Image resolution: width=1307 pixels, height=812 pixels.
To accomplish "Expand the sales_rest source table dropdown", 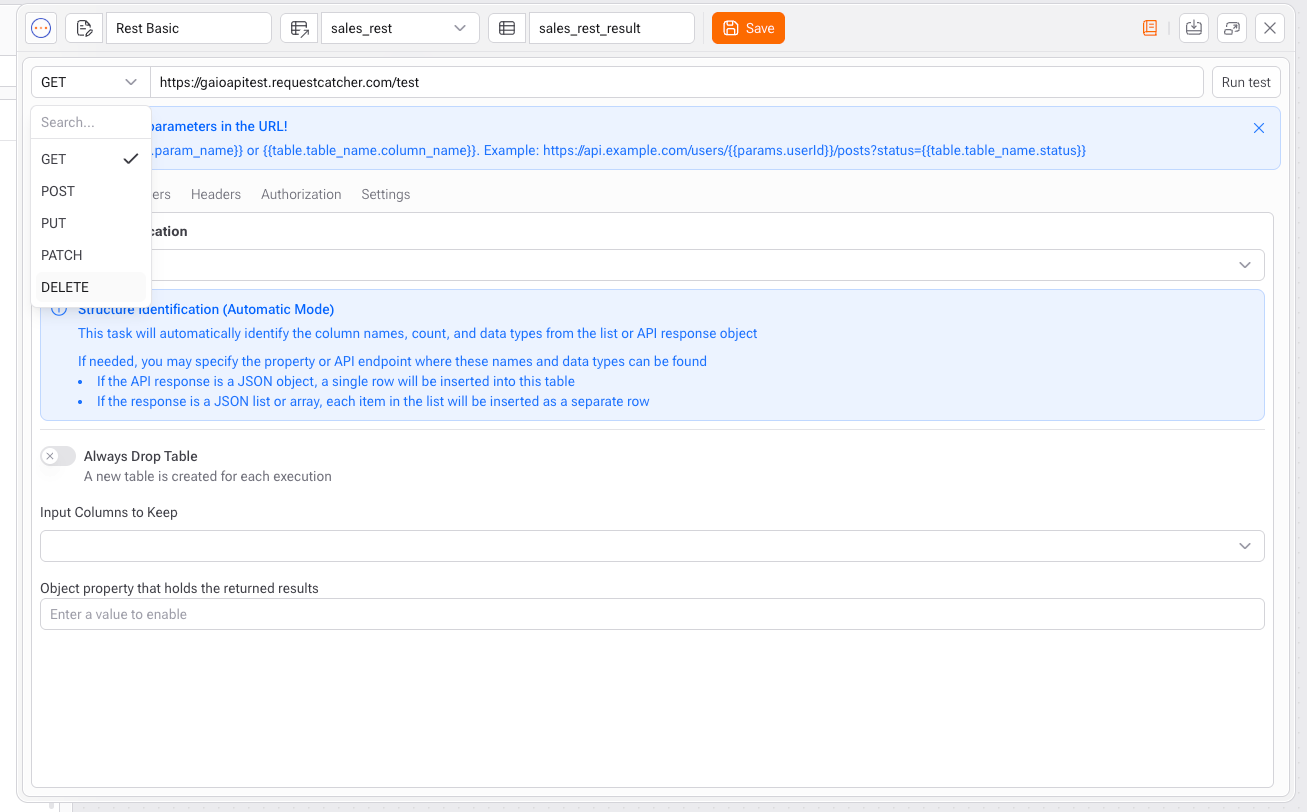I will tap(400, 28).
